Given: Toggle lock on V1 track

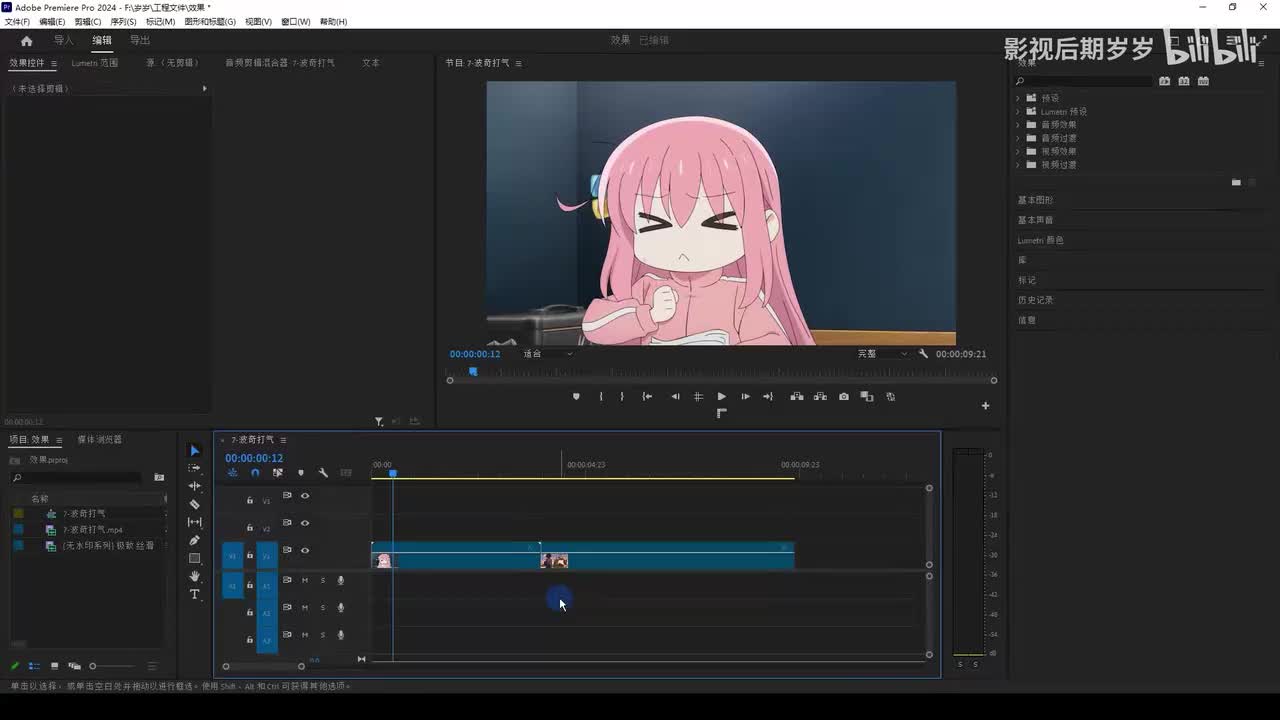Looking at the screenshot, I should [250, 555].
